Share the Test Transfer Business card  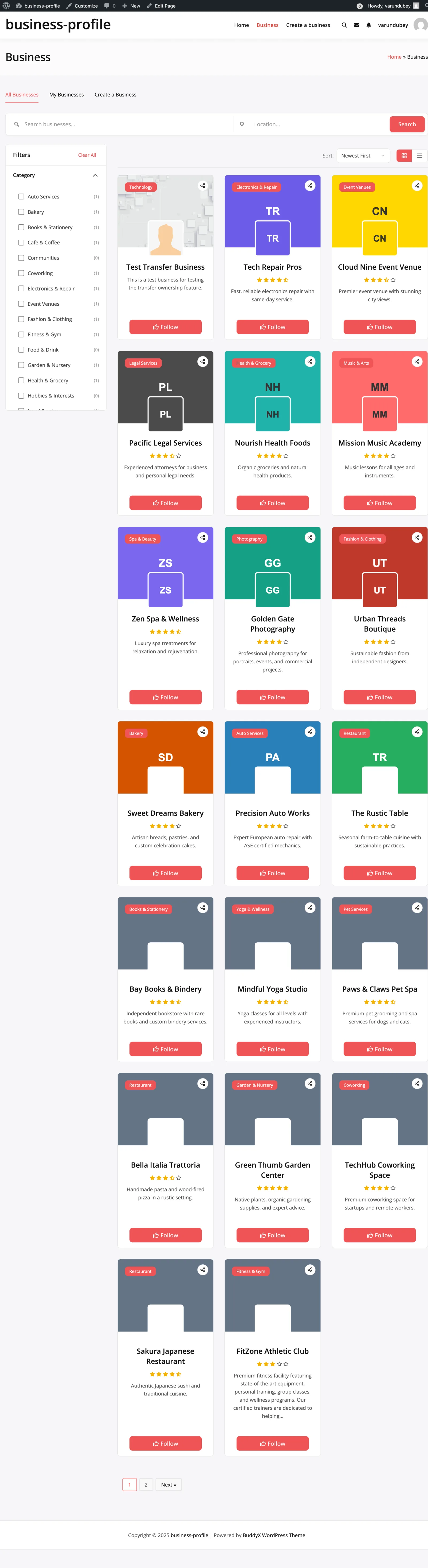tap(203, 186)
